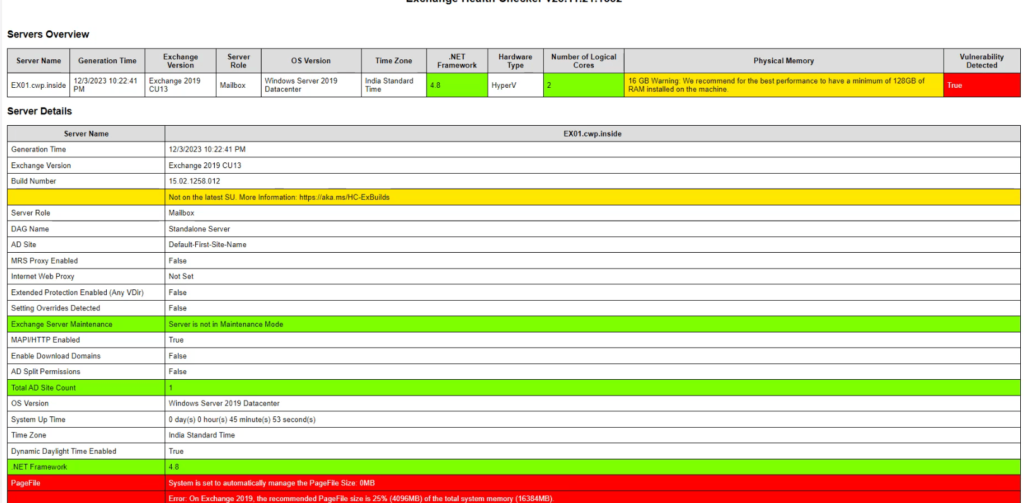Click the red Vulnerability Detected "True" cell
Image resolution: width=1024 pixels, height=503 pixels.
click(981, 85)
